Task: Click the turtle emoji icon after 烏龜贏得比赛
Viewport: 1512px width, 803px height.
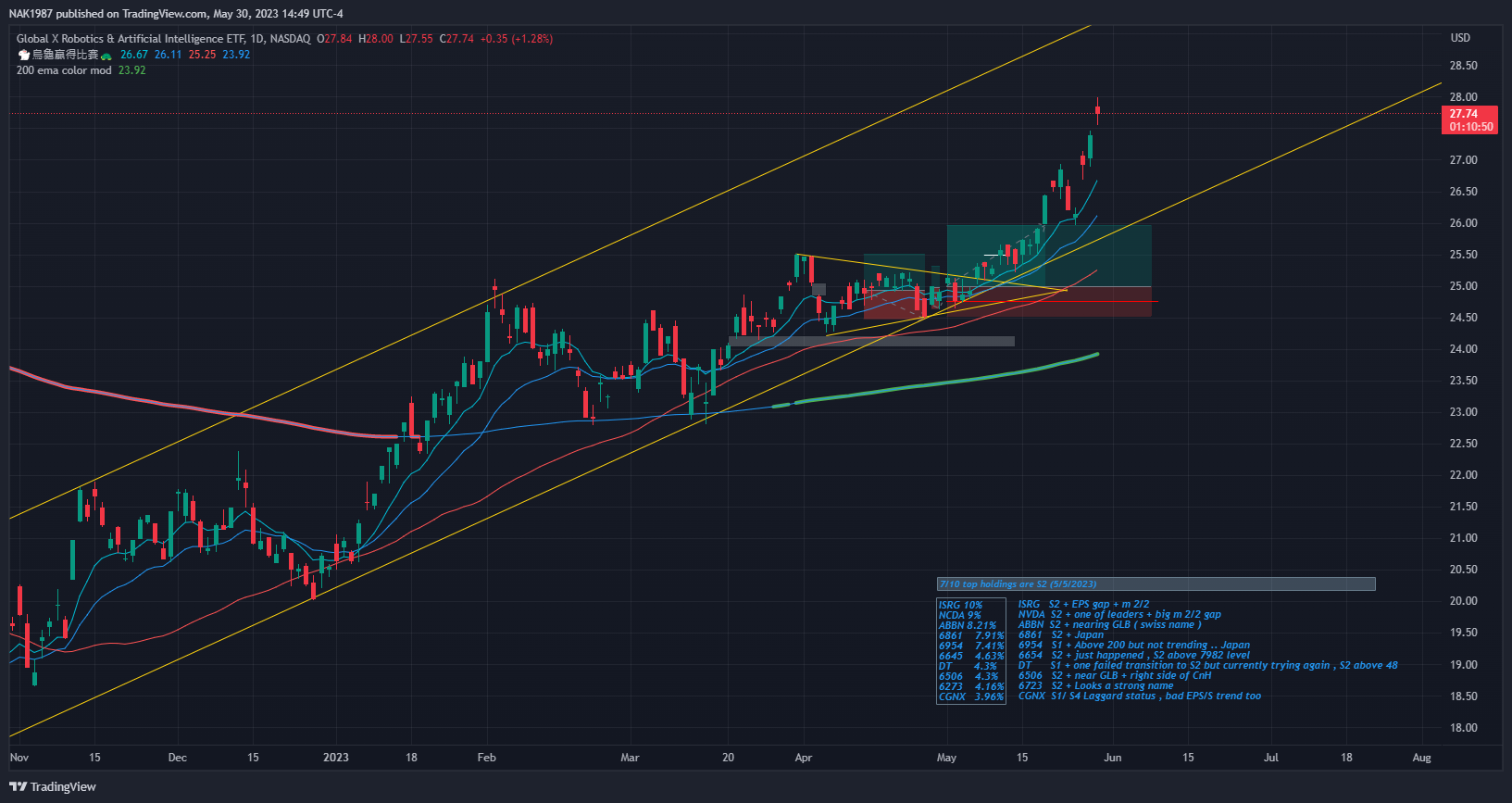Action: click(x=106, y=56)
